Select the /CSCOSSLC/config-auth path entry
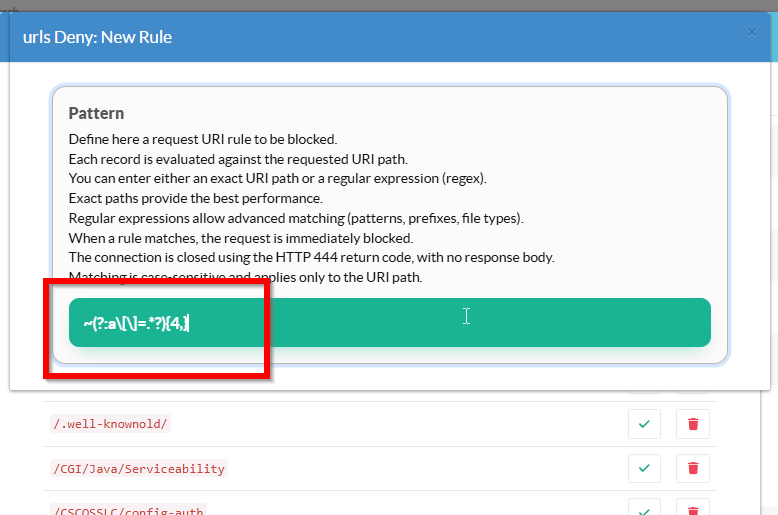Screen dimensions: 778x515 coord(127,510)
